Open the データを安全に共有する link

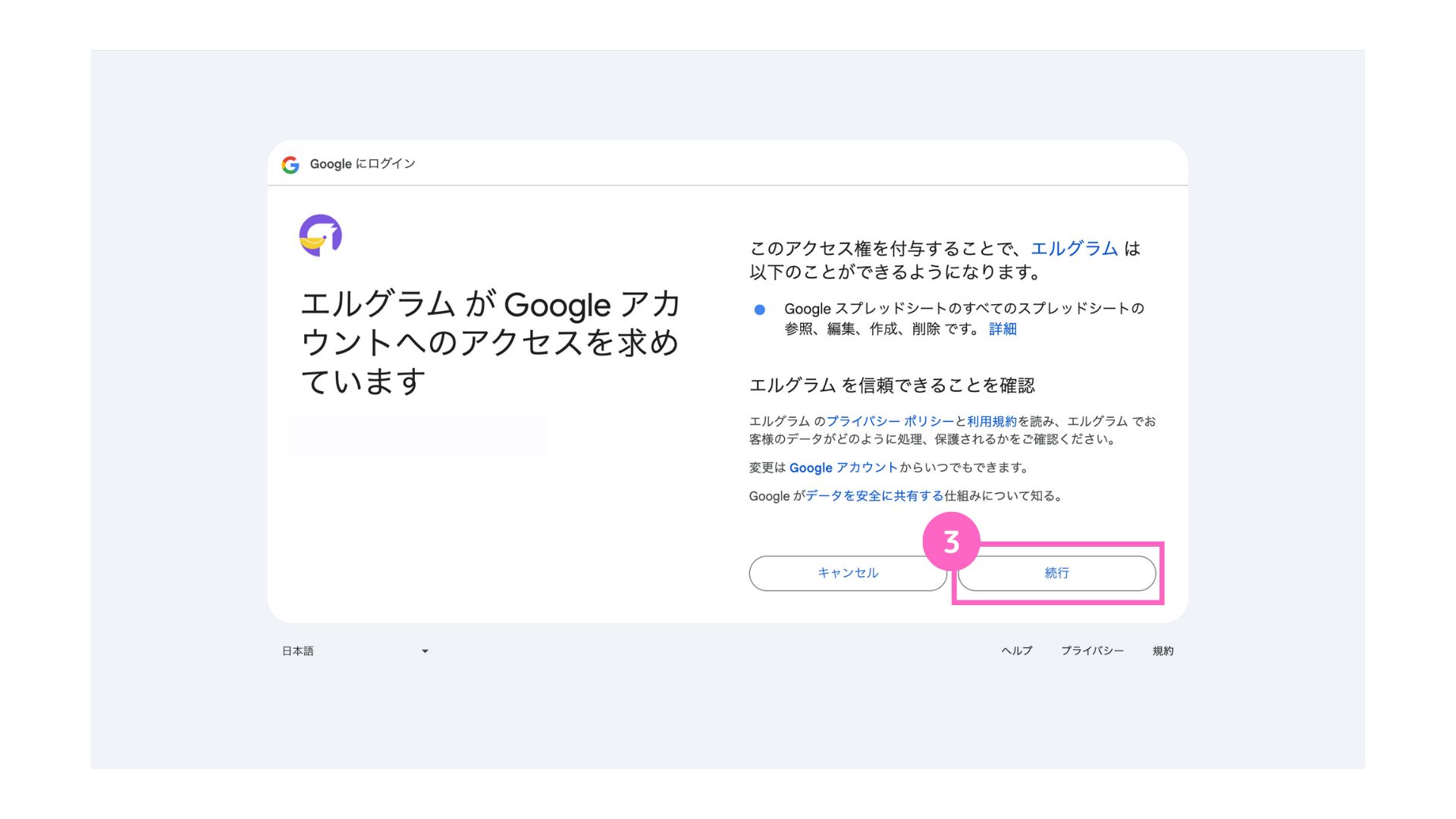874,496
